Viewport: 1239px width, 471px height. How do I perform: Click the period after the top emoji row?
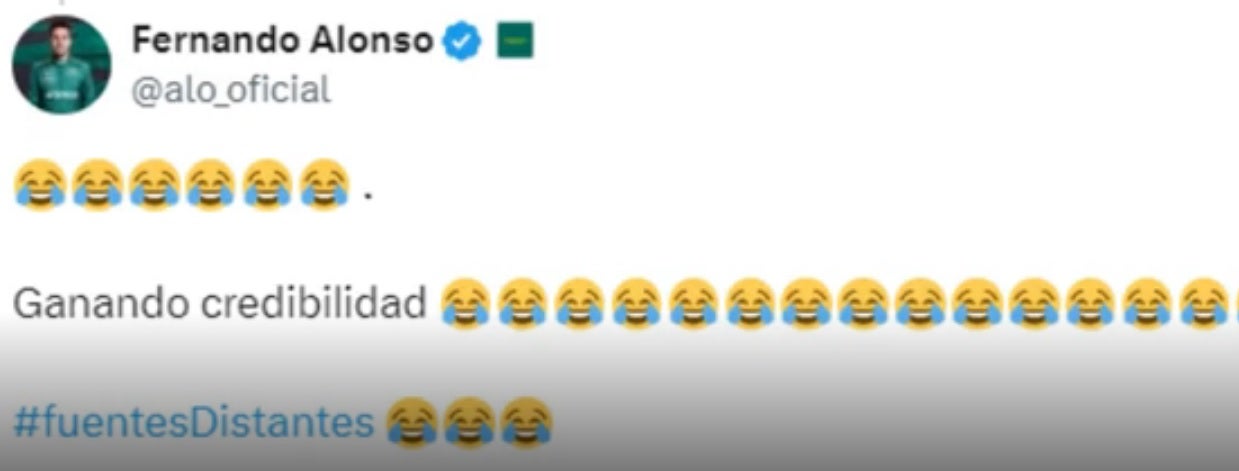tap(367, 197)
